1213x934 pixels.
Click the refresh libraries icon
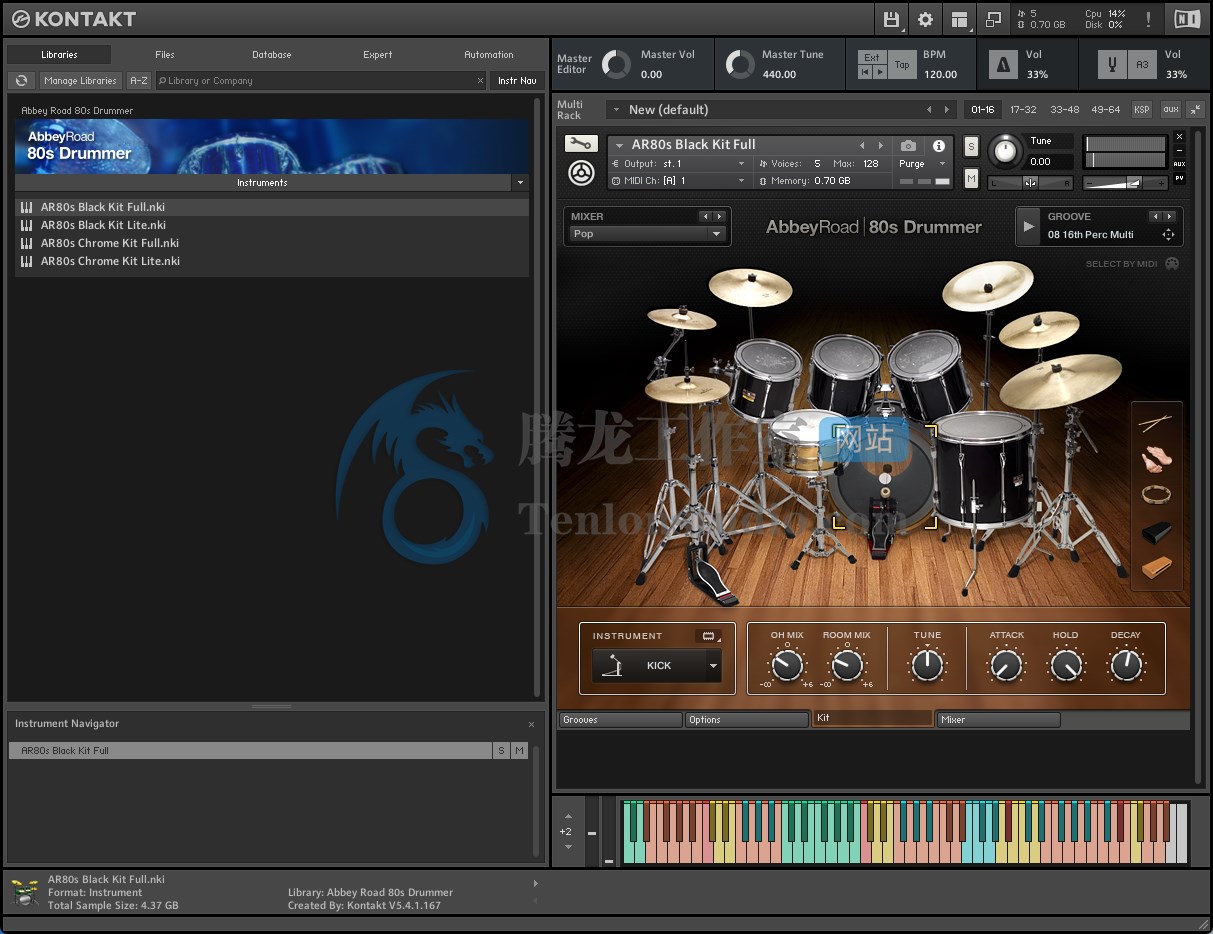(21, 81)
